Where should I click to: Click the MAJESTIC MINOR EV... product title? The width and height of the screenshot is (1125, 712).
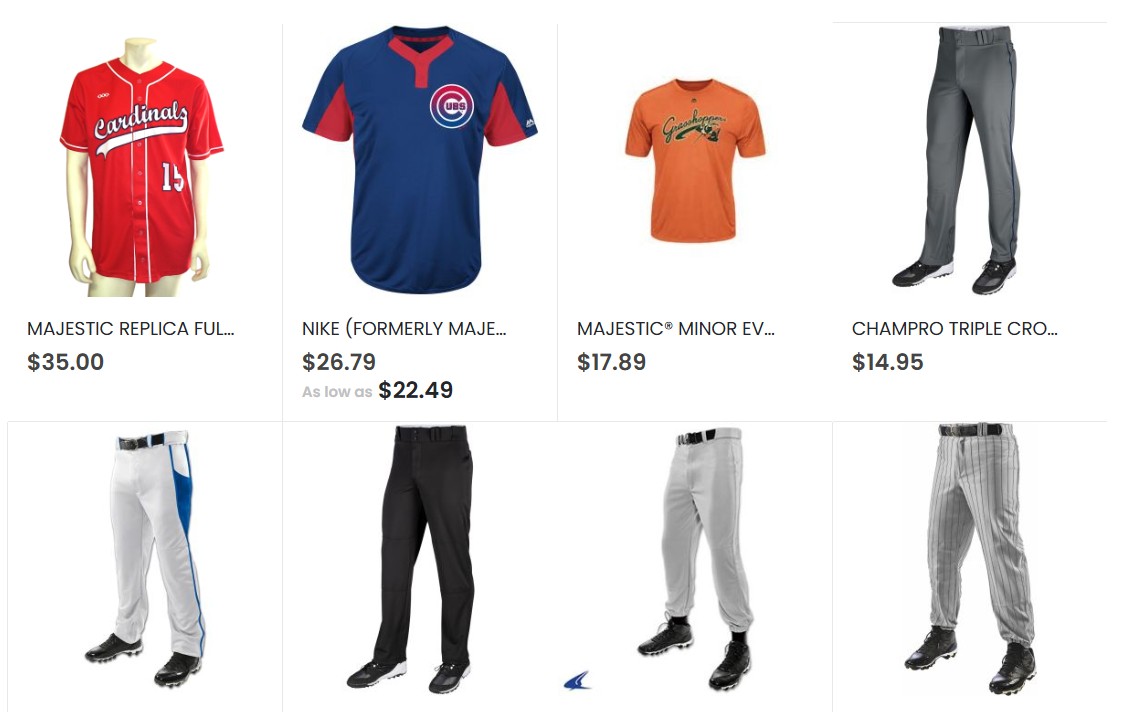click(x=676, y=329)
